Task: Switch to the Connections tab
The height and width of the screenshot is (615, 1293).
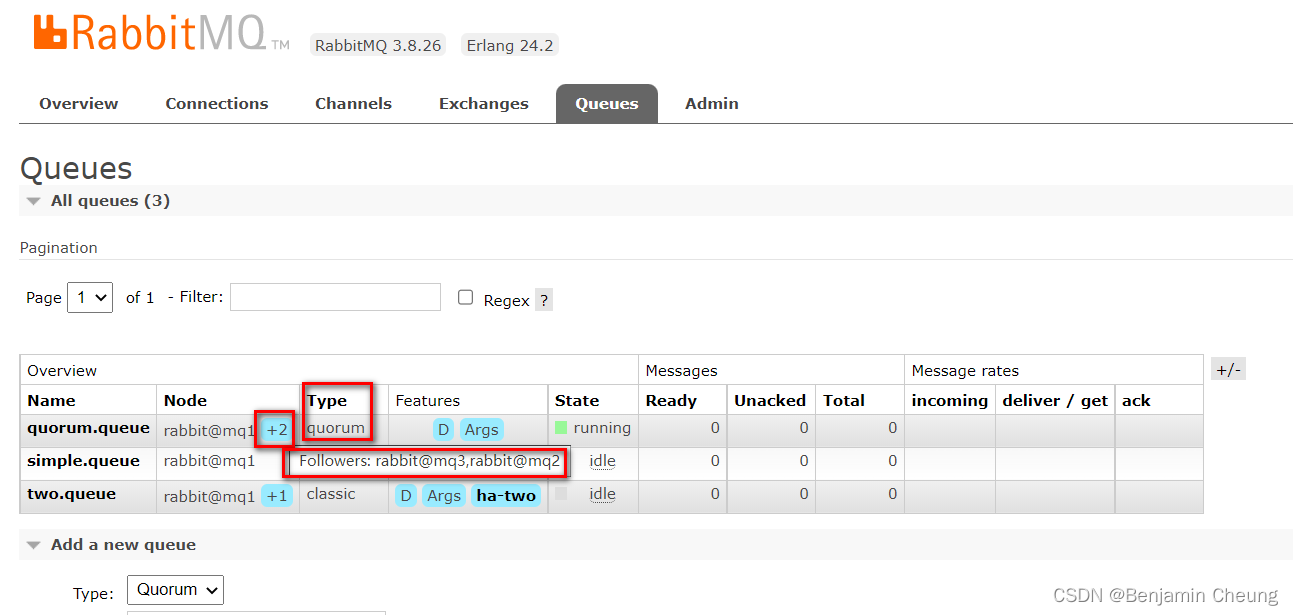Action: click(x=217, y=103)
